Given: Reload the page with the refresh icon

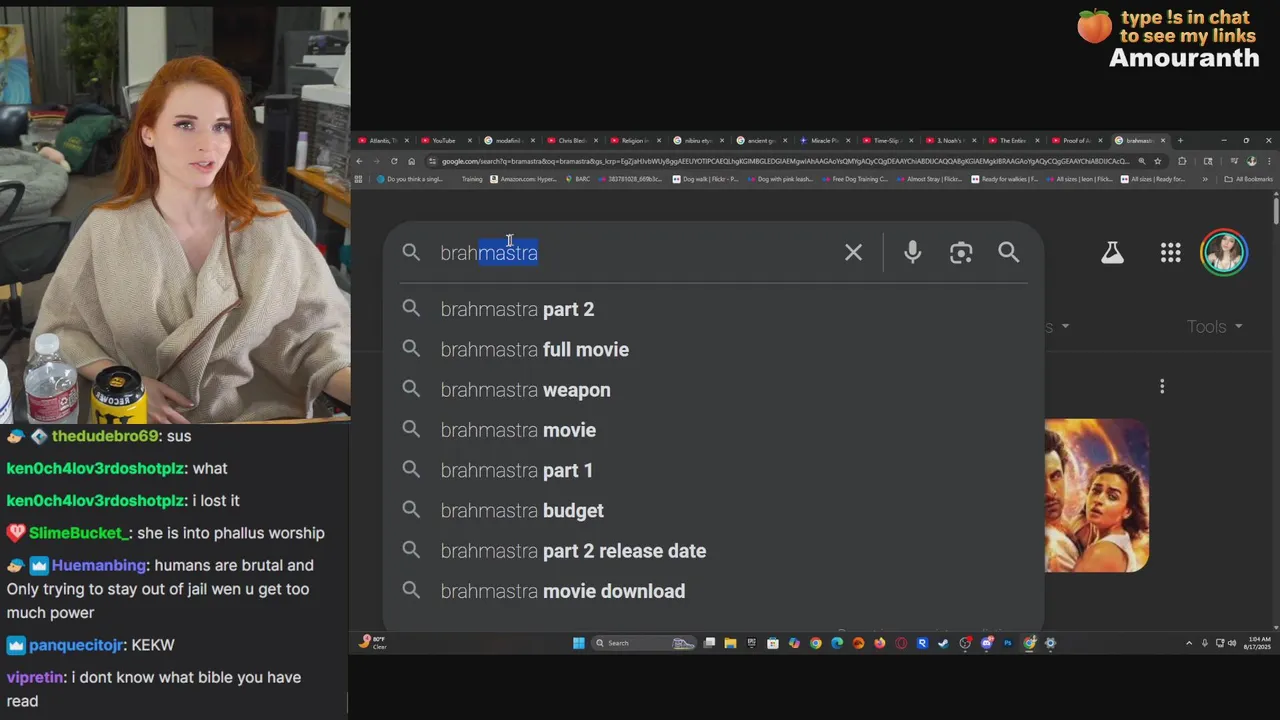Looking at the screenshot, I should pyautogui.click(x=394, y=161).
